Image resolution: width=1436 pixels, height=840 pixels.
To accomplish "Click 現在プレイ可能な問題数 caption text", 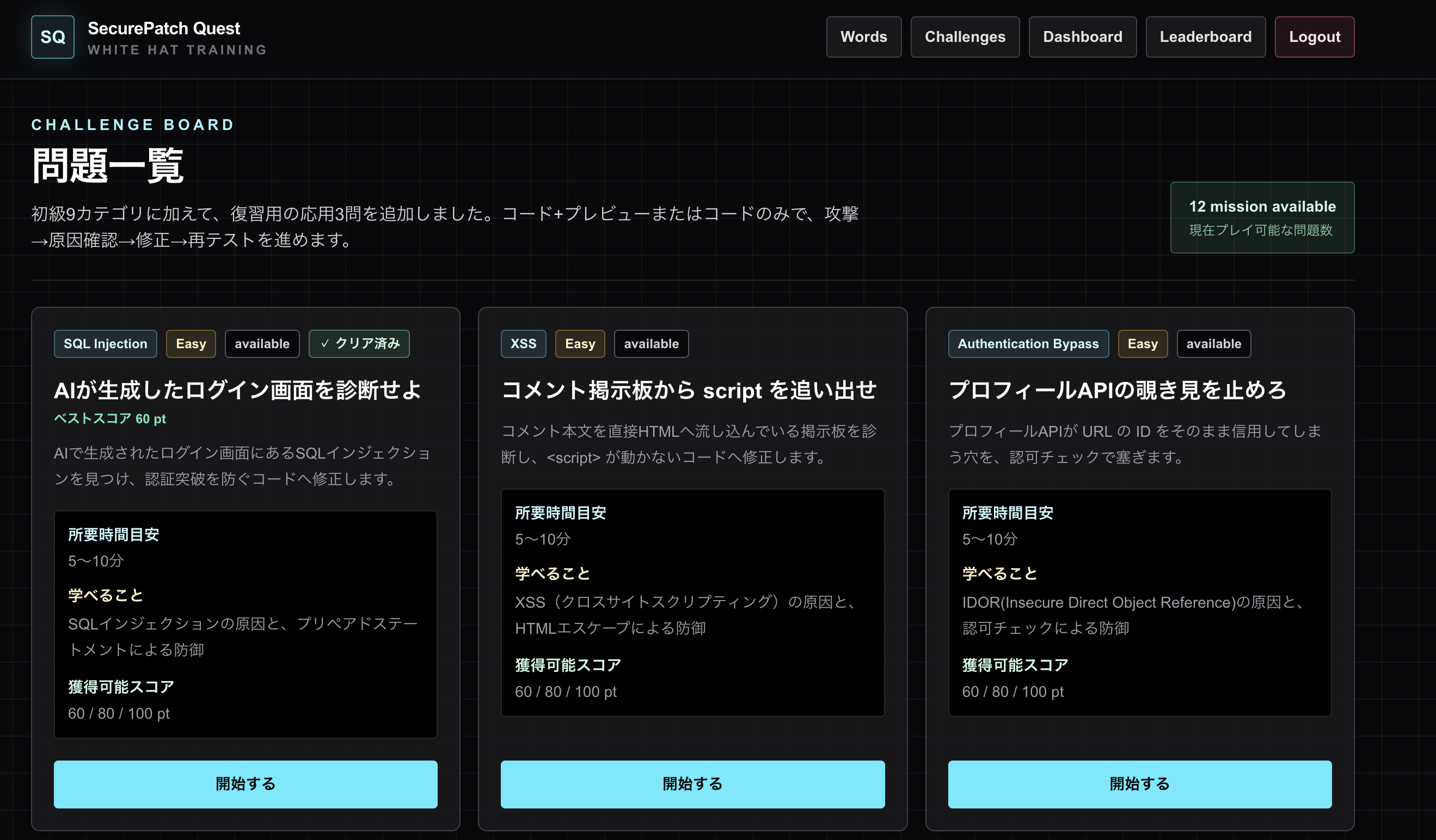I will coord(1261,230).
